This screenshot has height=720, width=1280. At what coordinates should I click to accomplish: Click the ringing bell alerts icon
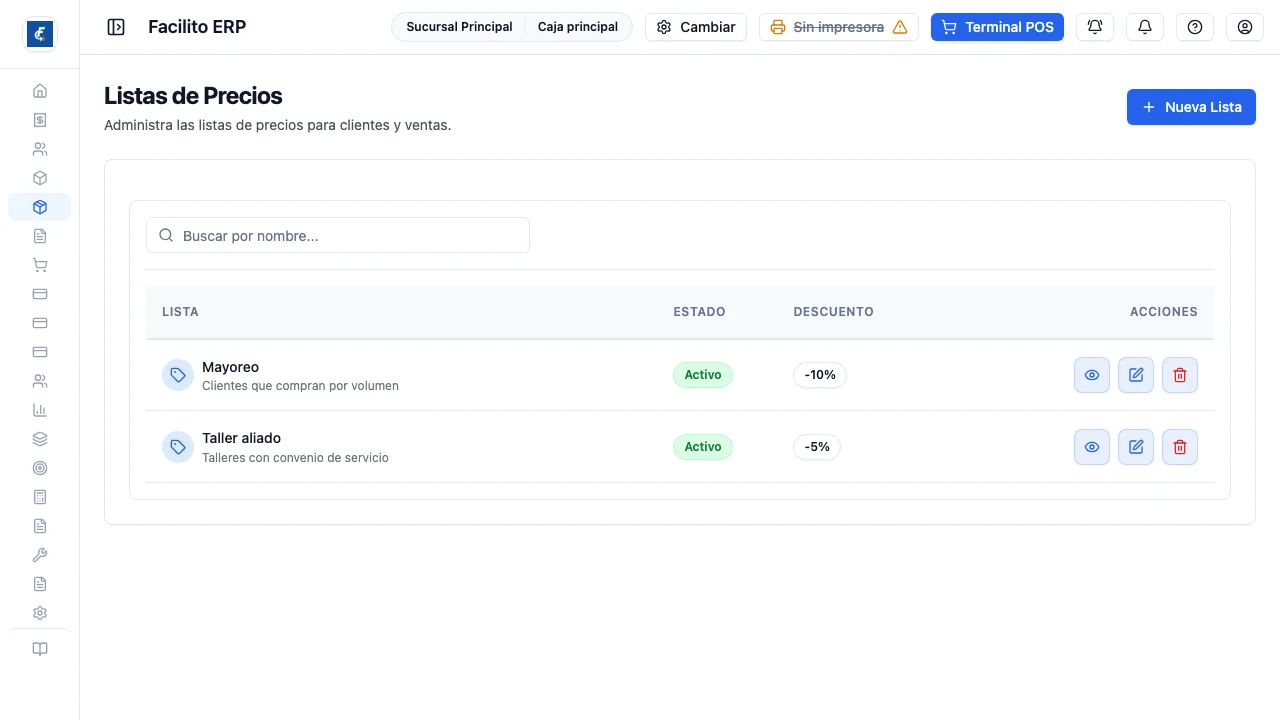[x=1095, y=27]
